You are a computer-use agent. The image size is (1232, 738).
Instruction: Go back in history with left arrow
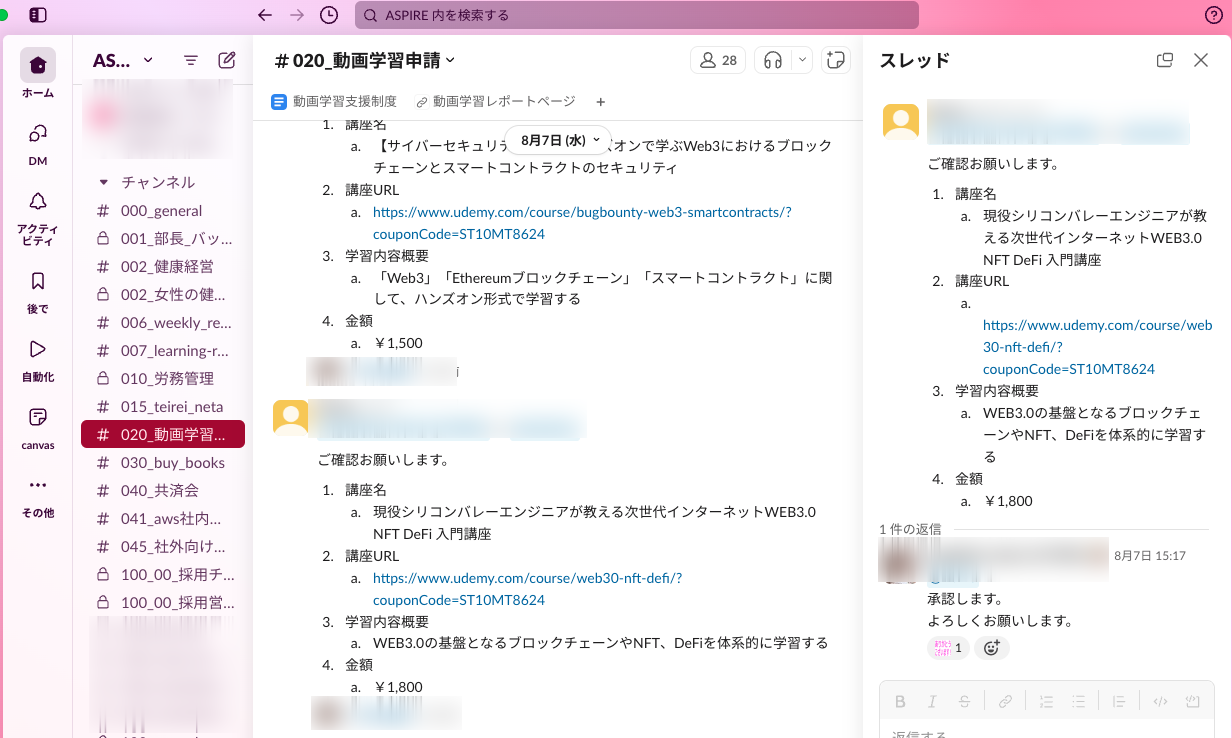264,15
